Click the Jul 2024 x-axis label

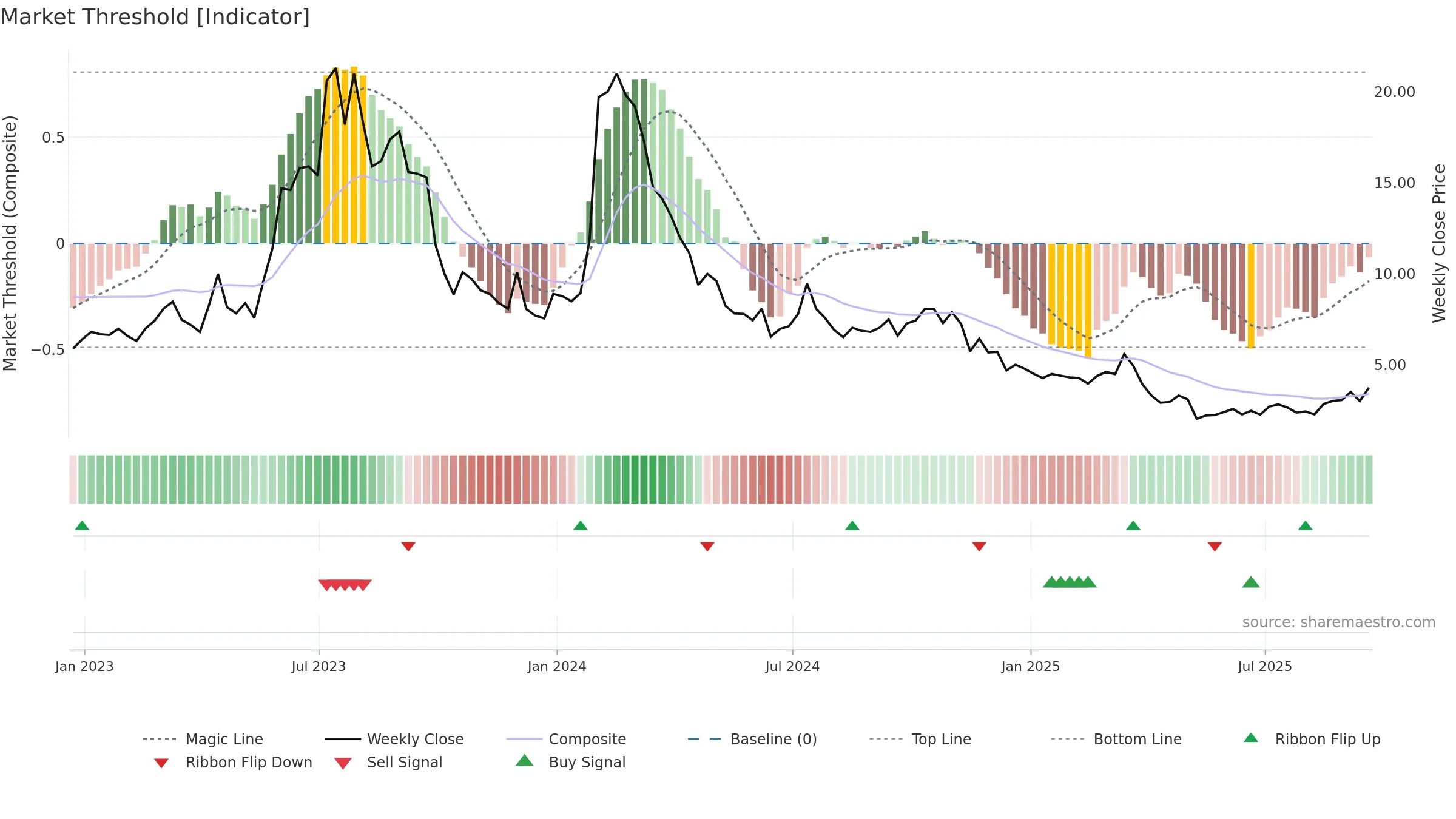click(x=792, y=666)
